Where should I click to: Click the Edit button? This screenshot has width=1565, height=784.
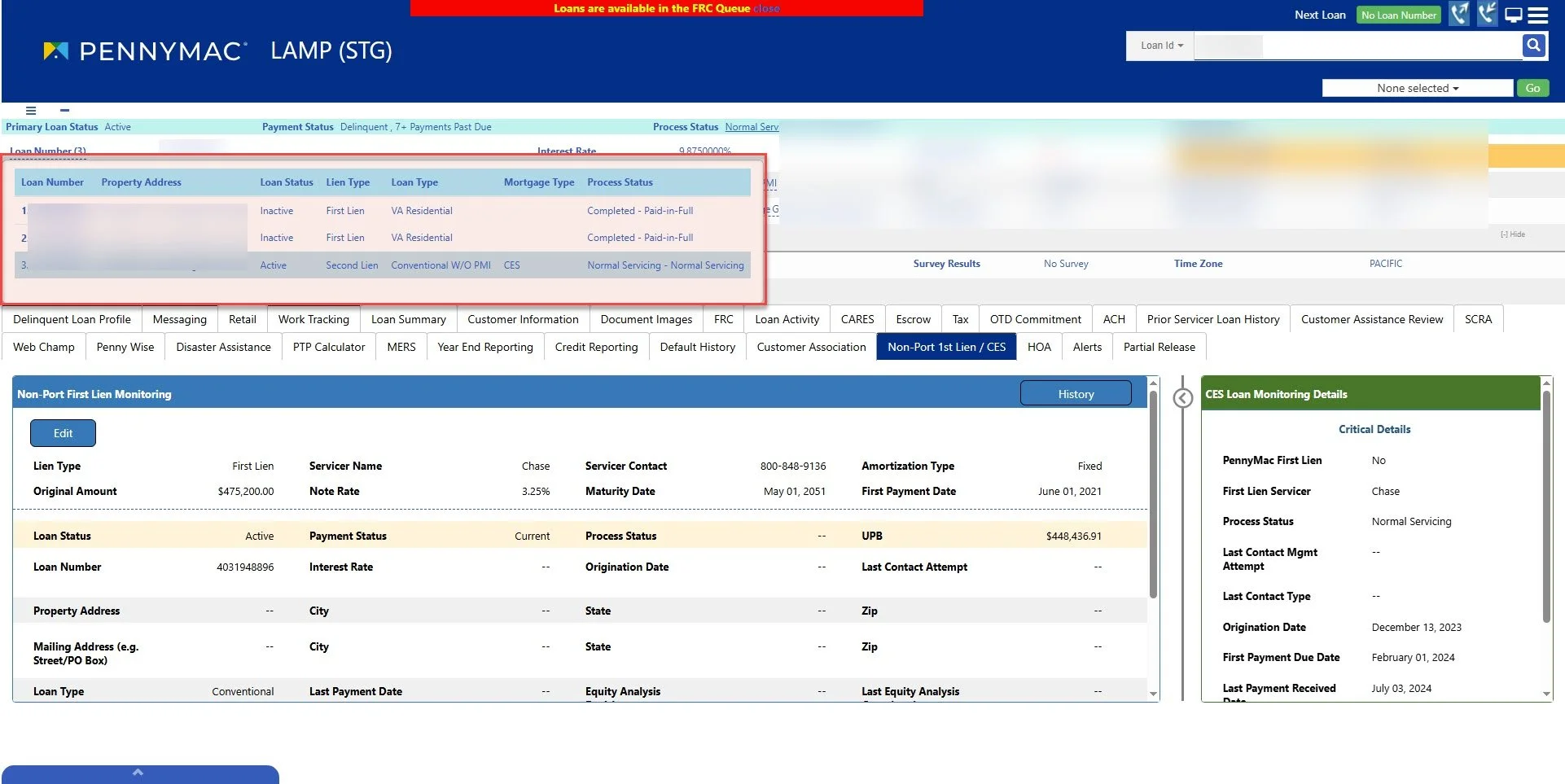pyautogui.click(x=63, y=433)
